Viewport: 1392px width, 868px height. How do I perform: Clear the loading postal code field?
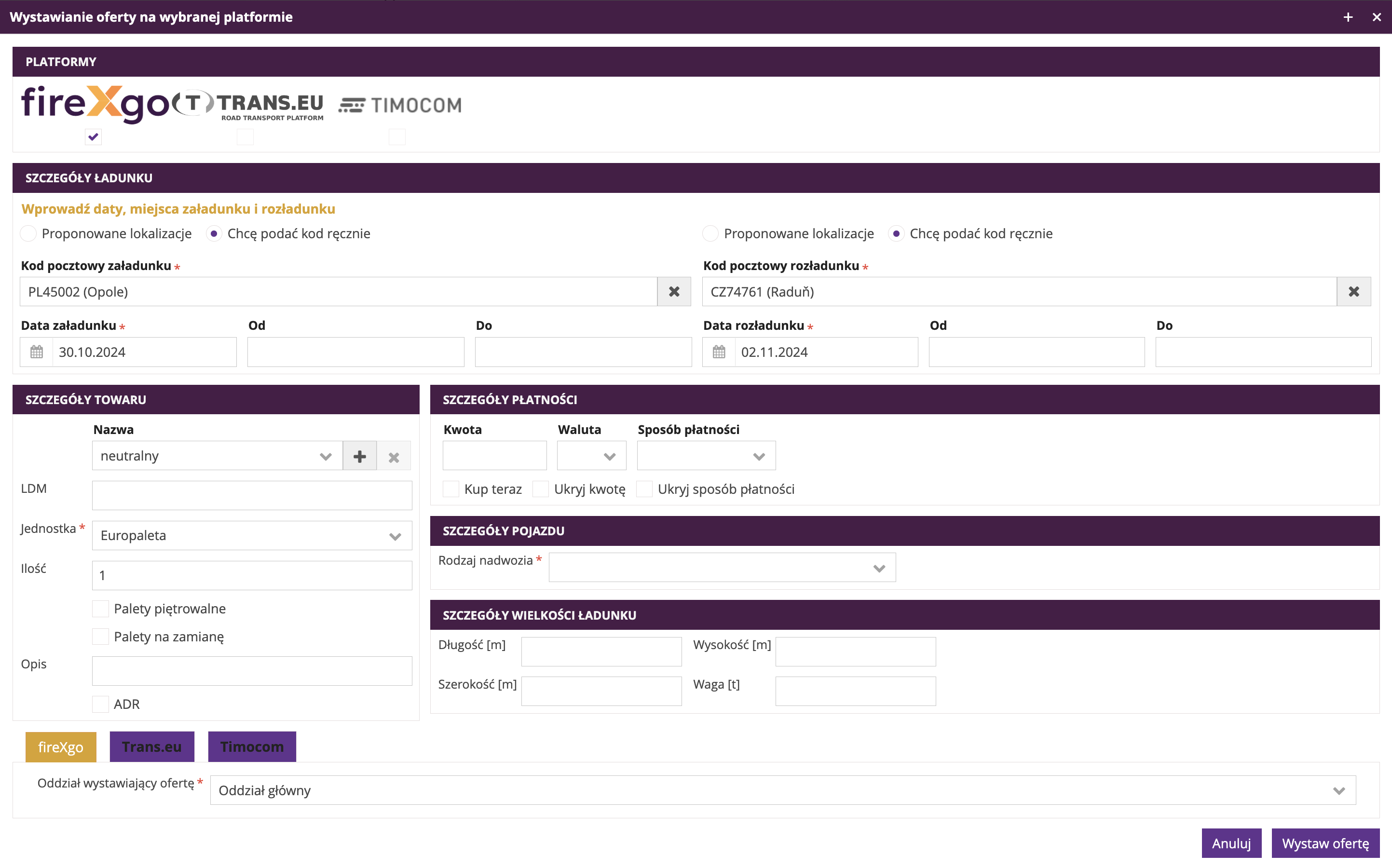click(674, 292)
